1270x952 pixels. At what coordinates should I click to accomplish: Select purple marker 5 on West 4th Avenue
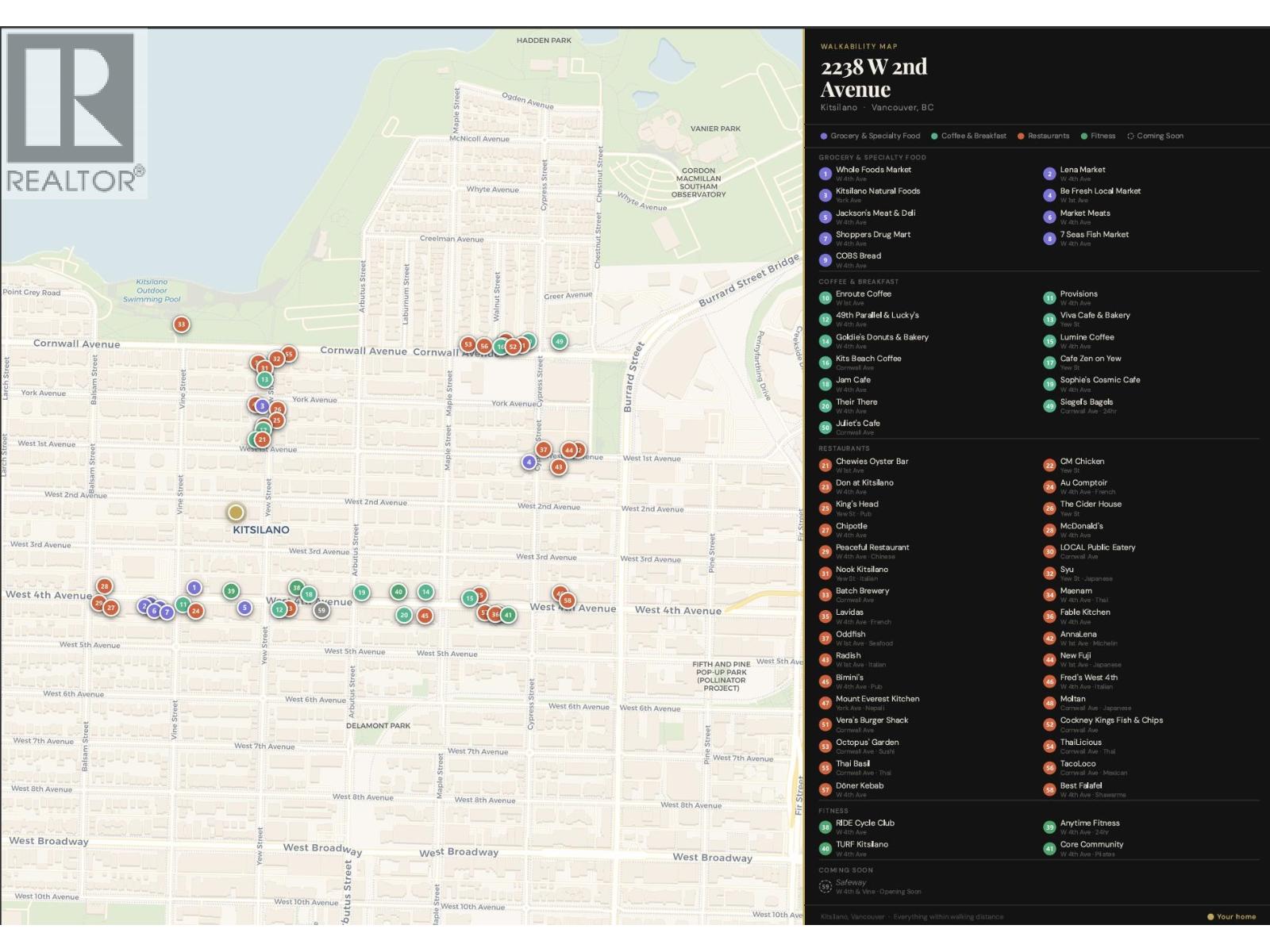pyautogui.click(x=244, y=608)
